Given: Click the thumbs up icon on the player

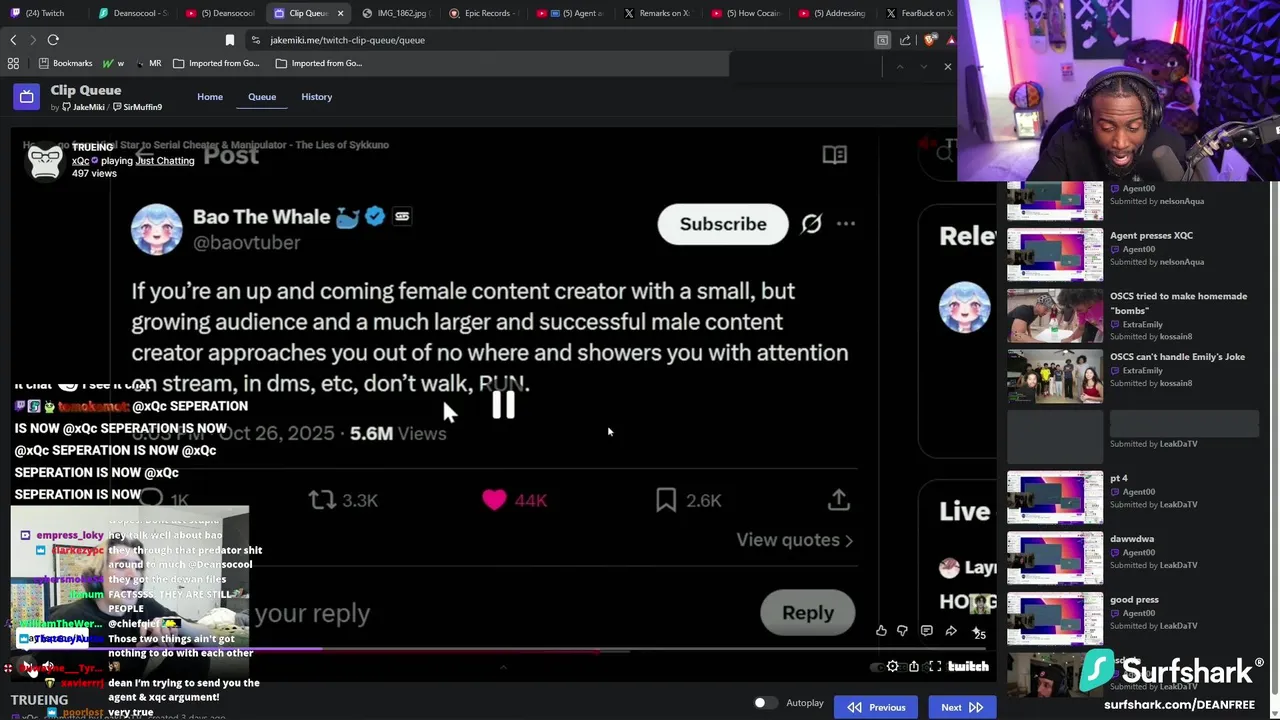Looking at the screenshot, I should 881,631.
